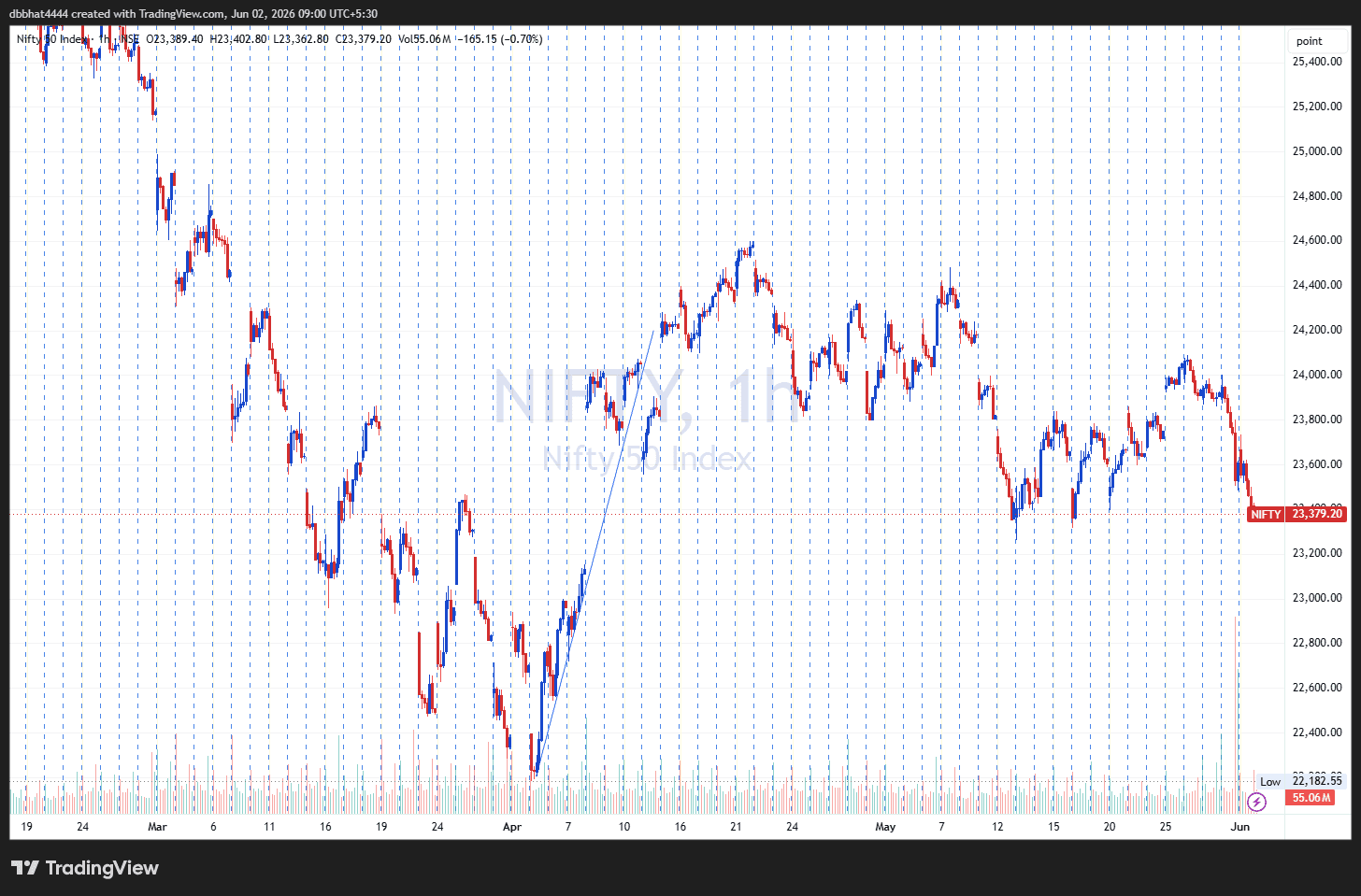Click the TradingView wordmark text
Image resolution: width=1361 pixels, height=896 pixels.
point(102,868)
